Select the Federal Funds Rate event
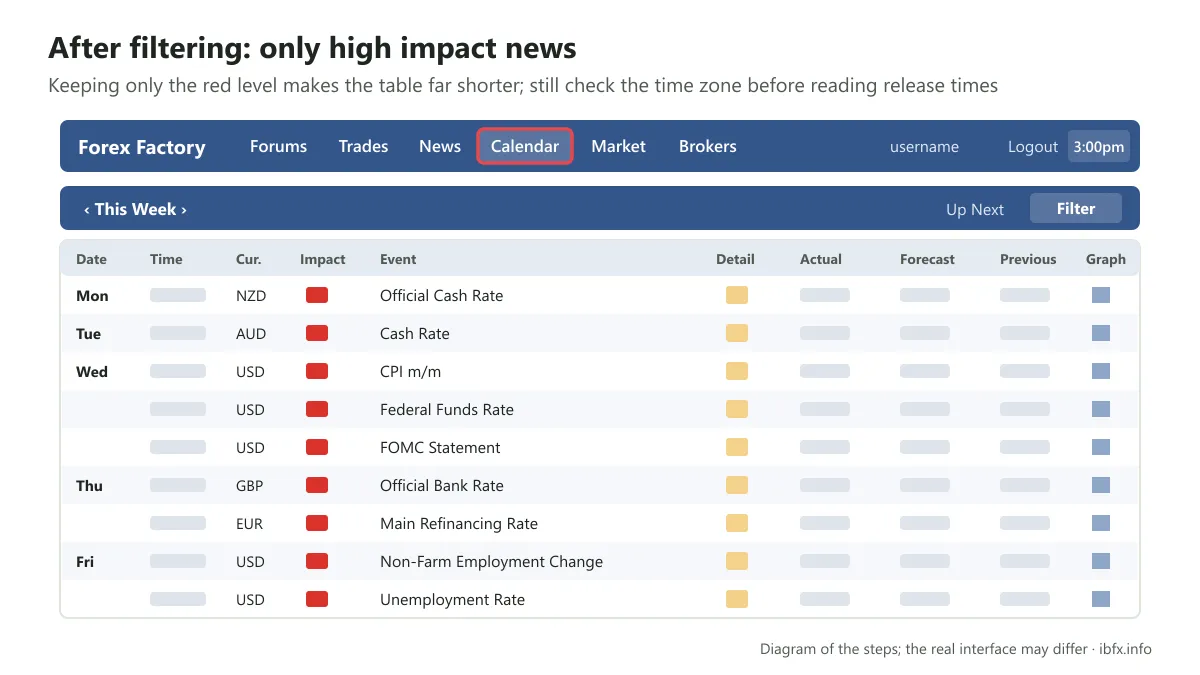 [447, 409]
